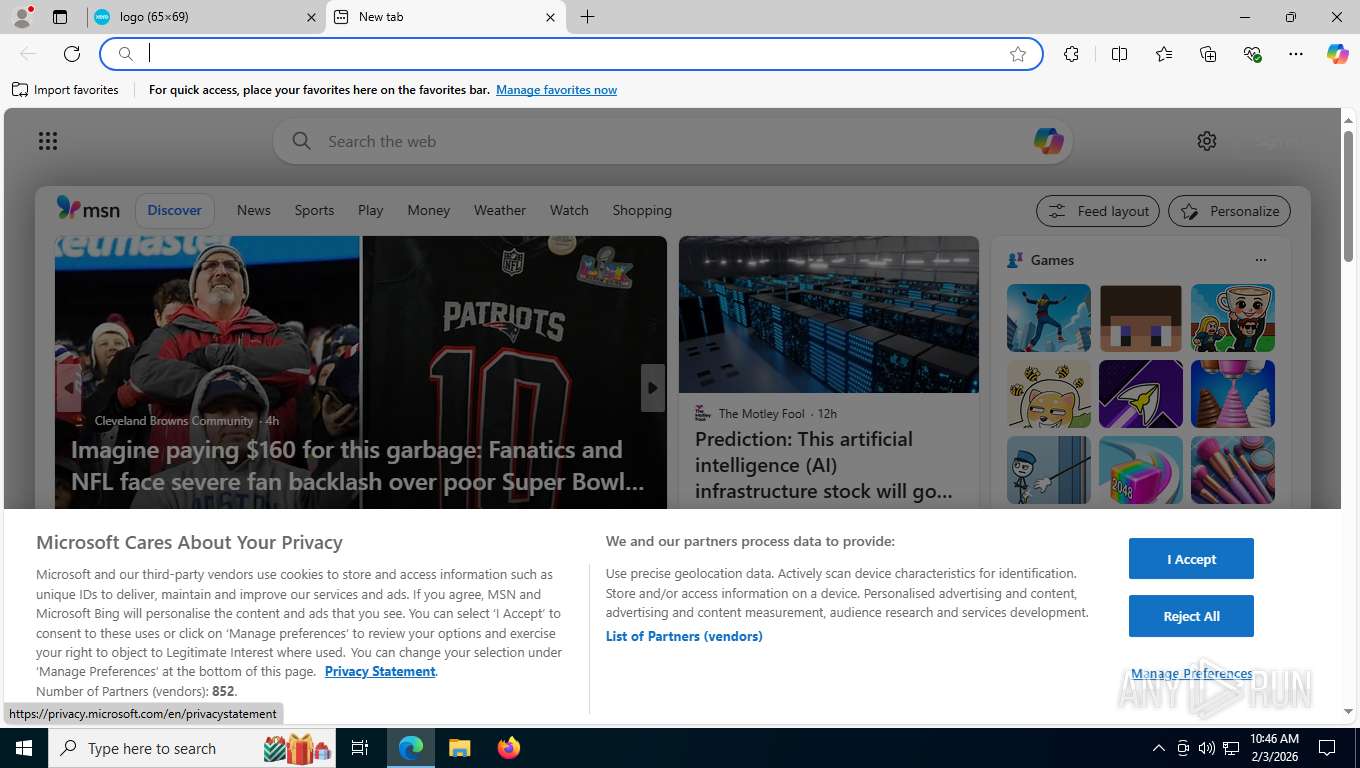
Task: Open the Extensions puzzle icon
Action: pyautogui.click(x=1072, y=54)
